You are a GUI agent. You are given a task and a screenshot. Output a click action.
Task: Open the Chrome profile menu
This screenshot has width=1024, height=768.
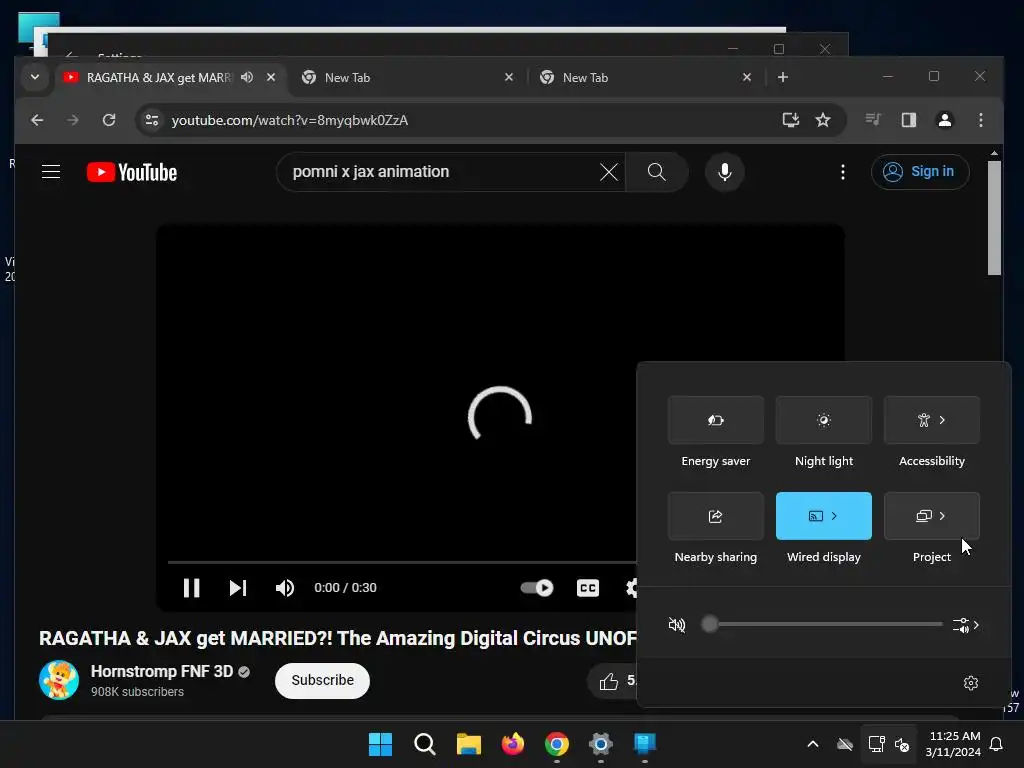(x=945, y=120)
